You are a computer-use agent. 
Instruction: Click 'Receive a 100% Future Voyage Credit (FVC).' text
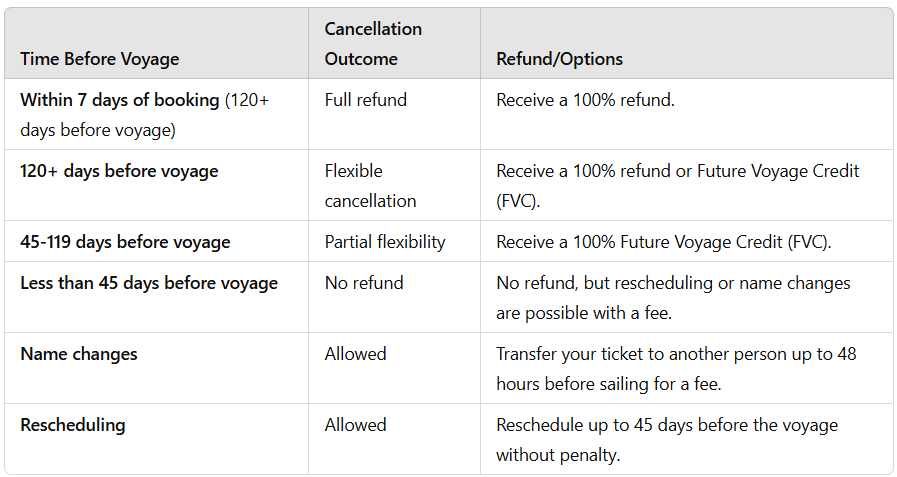point(664,242)
